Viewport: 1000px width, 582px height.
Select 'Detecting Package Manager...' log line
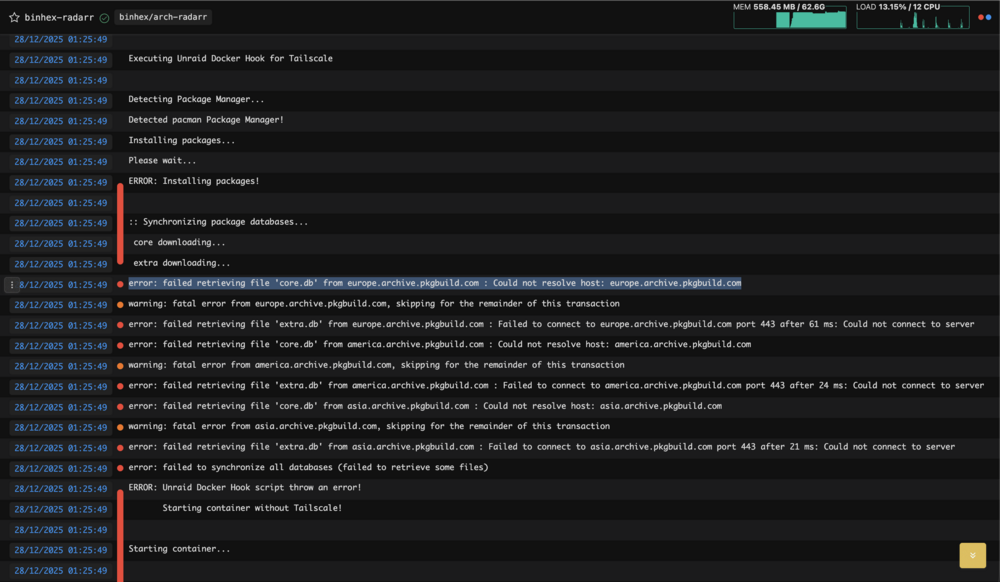click(x=196, y=99)
